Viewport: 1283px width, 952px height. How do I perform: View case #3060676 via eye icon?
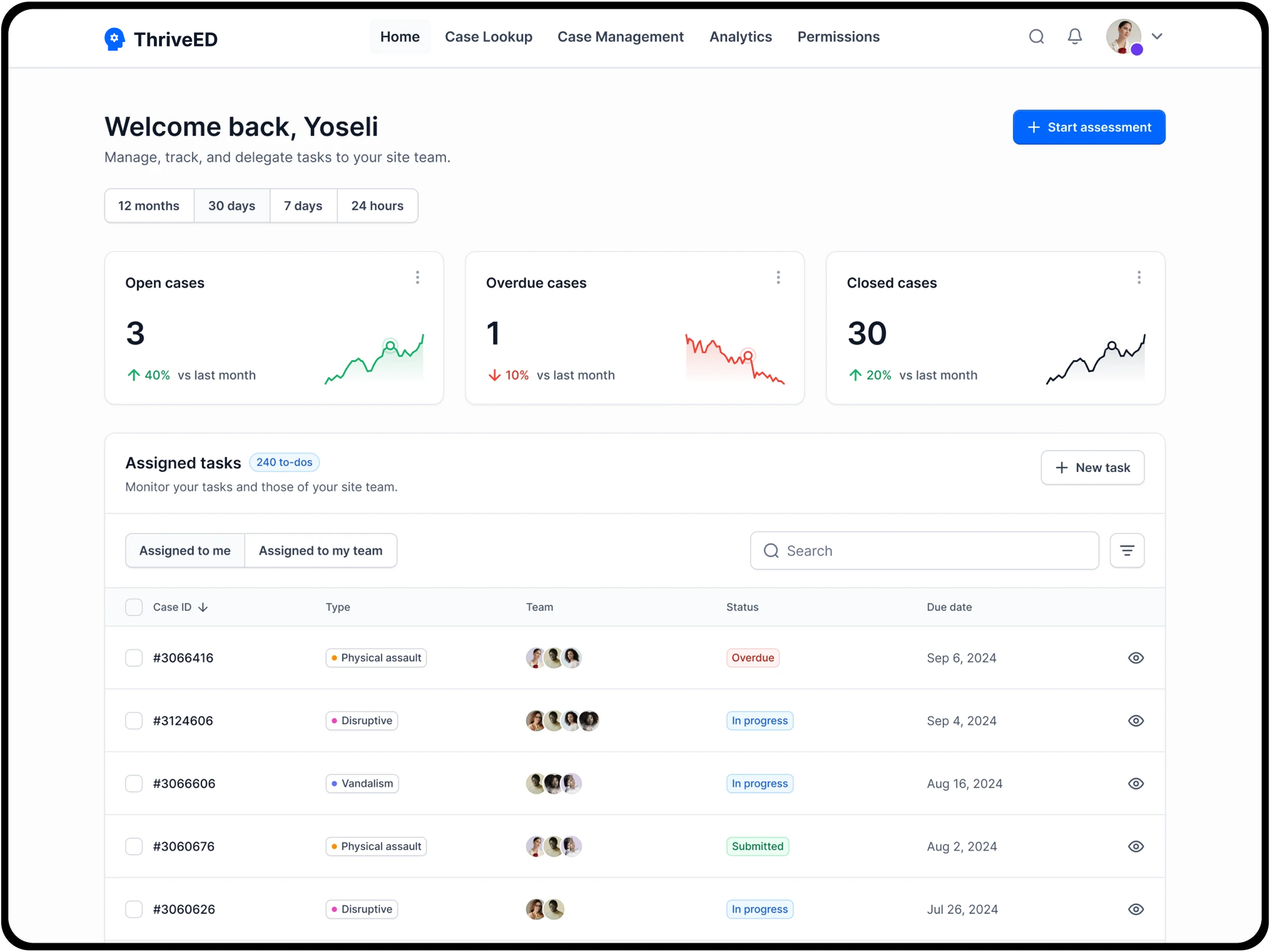[x=1135, y=847]
